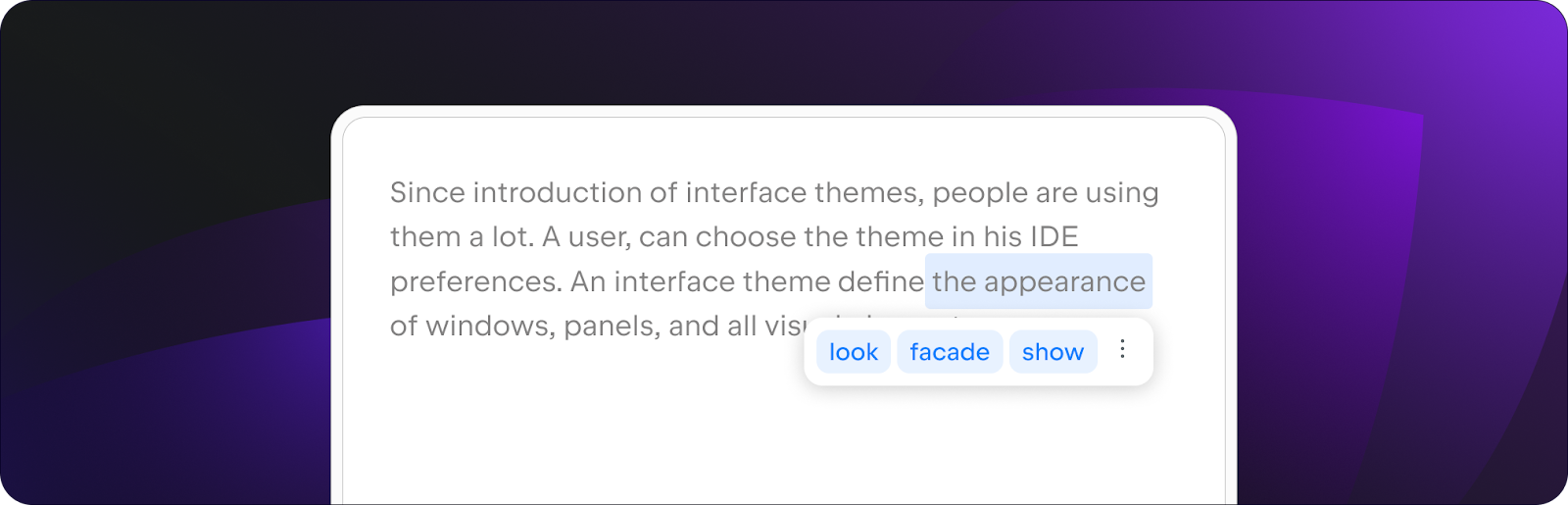The image size is (1568, 505).
Task: Open the three-dot more options menu
Action: [x=1122, y=349]
